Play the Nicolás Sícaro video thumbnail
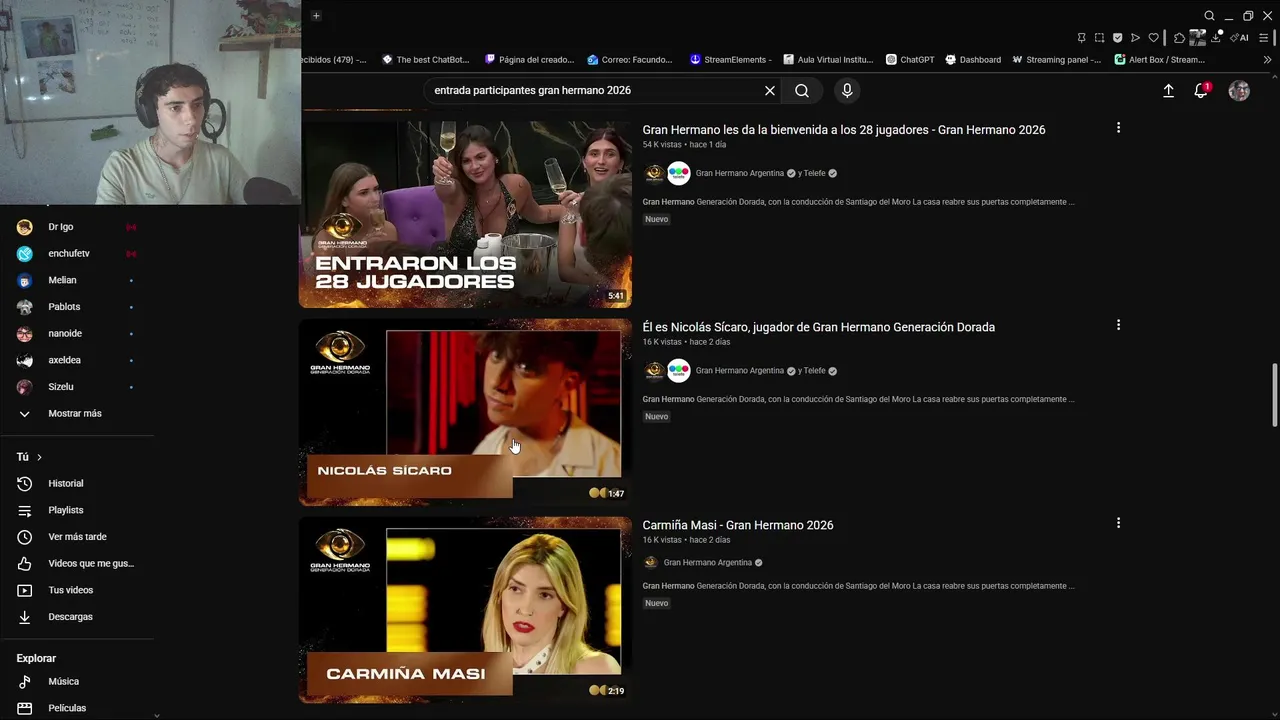This screenshot has height=720, width=1280. tap(465, 412)
